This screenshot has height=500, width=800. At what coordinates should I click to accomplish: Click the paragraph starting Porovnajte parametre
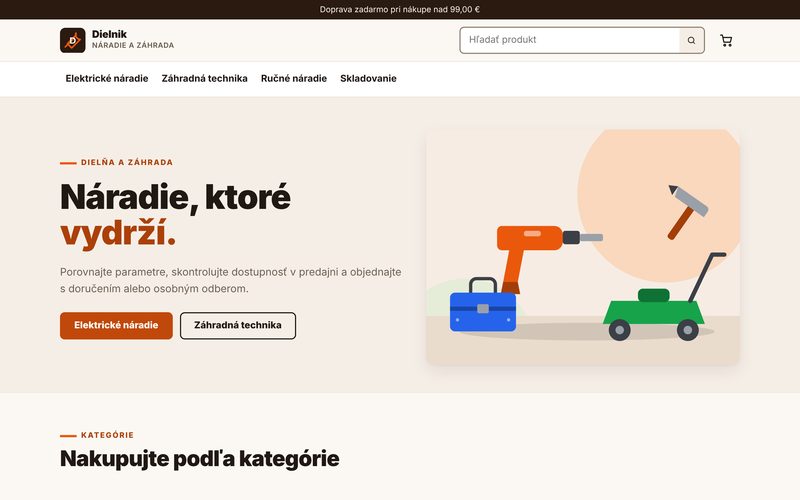tap(231, 280)
